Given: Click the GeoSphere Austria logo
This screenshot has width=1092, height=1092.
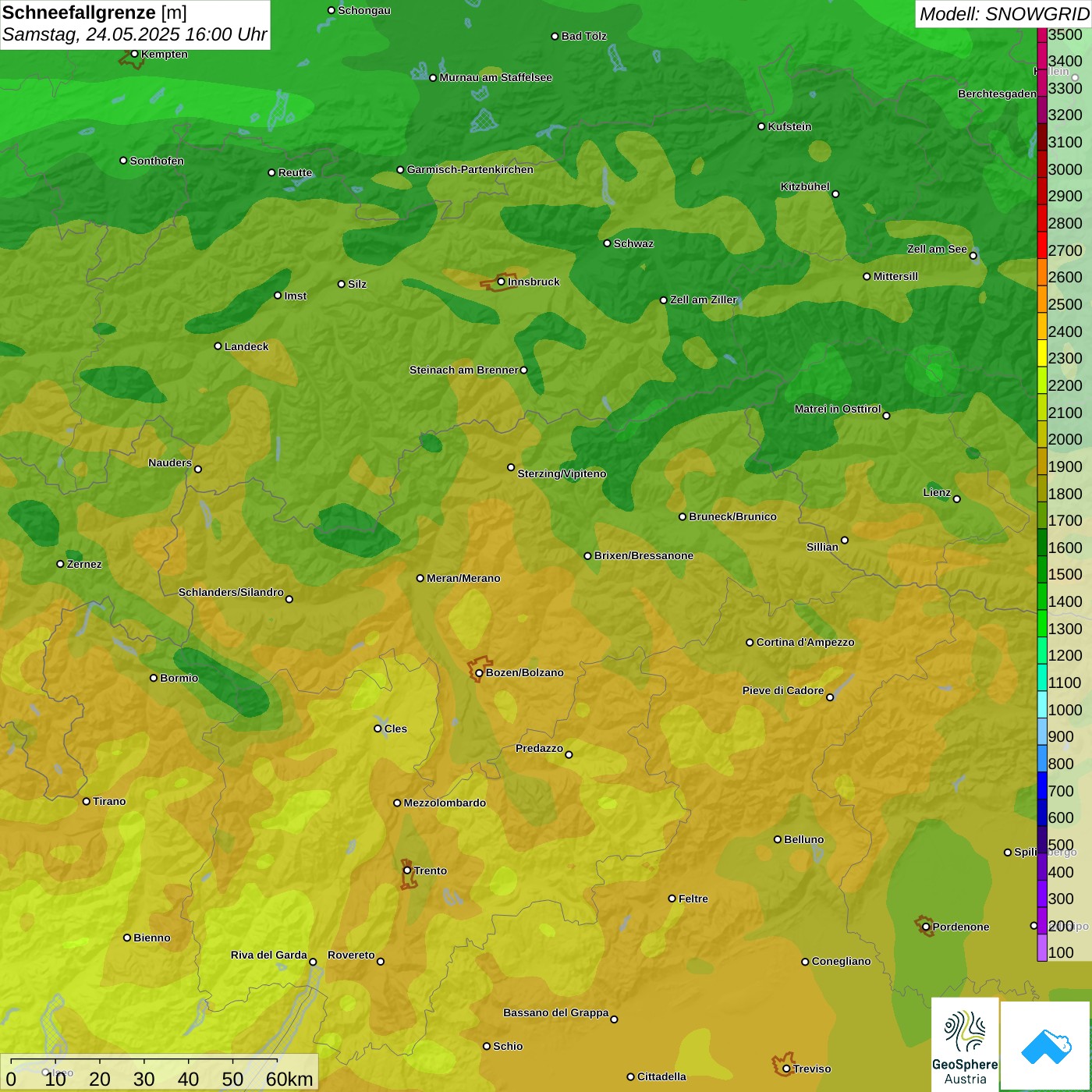Looking at the screenshot, I should 965,1045.
